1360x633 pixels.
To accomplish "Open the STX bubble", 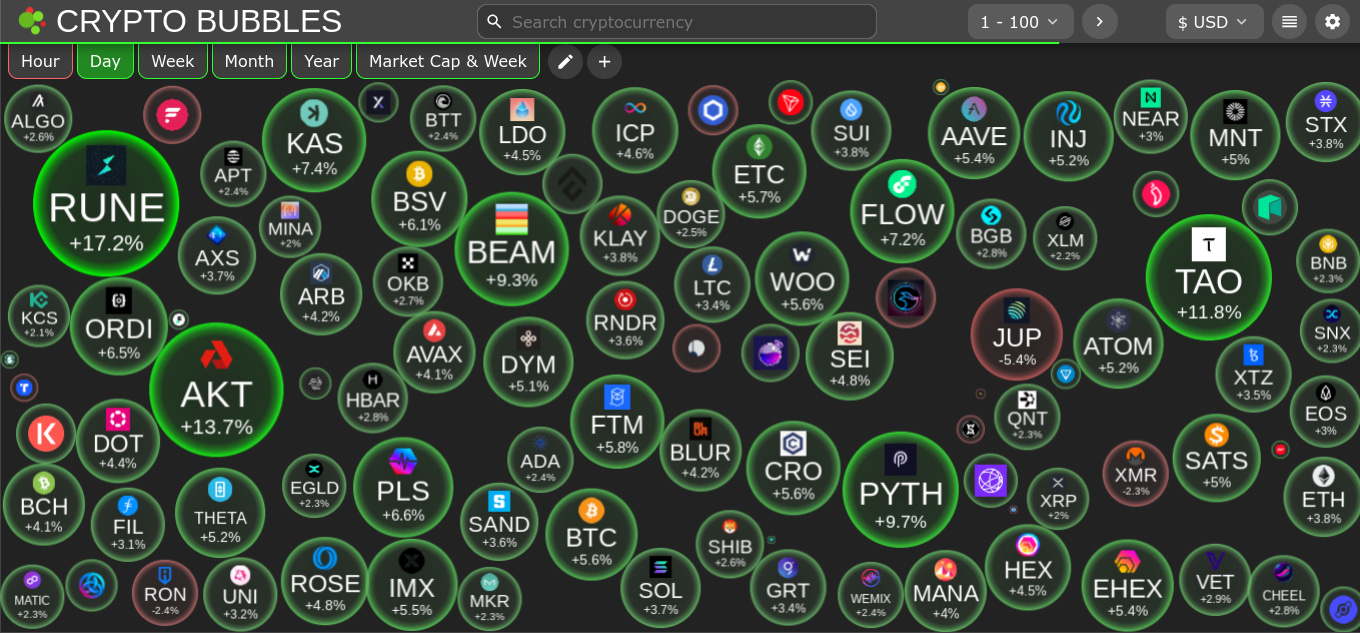I will (1325, 120).
